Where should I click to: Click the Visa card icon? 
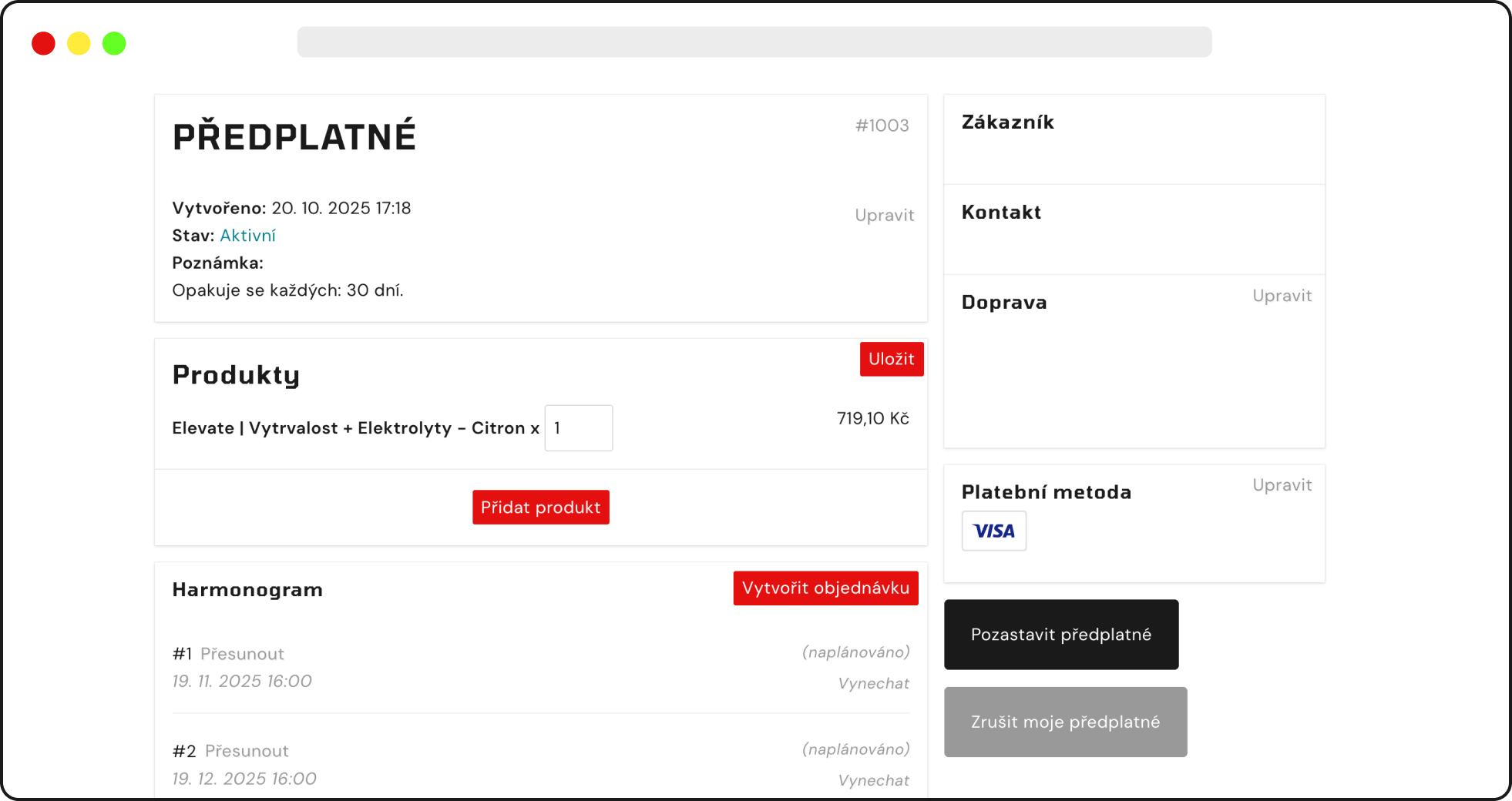(x=993, y=531)
